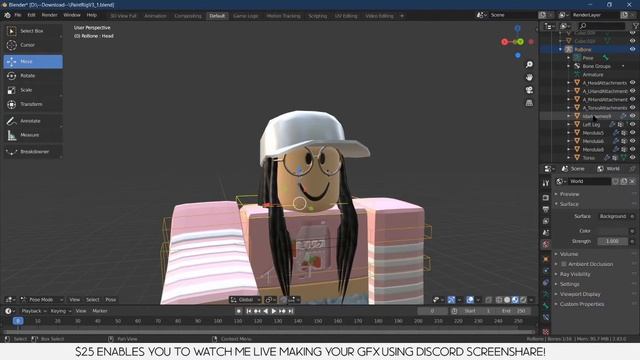Open the Marker menu in timeline
Viewport: 640px width, 360px height.
click(100, 311)
